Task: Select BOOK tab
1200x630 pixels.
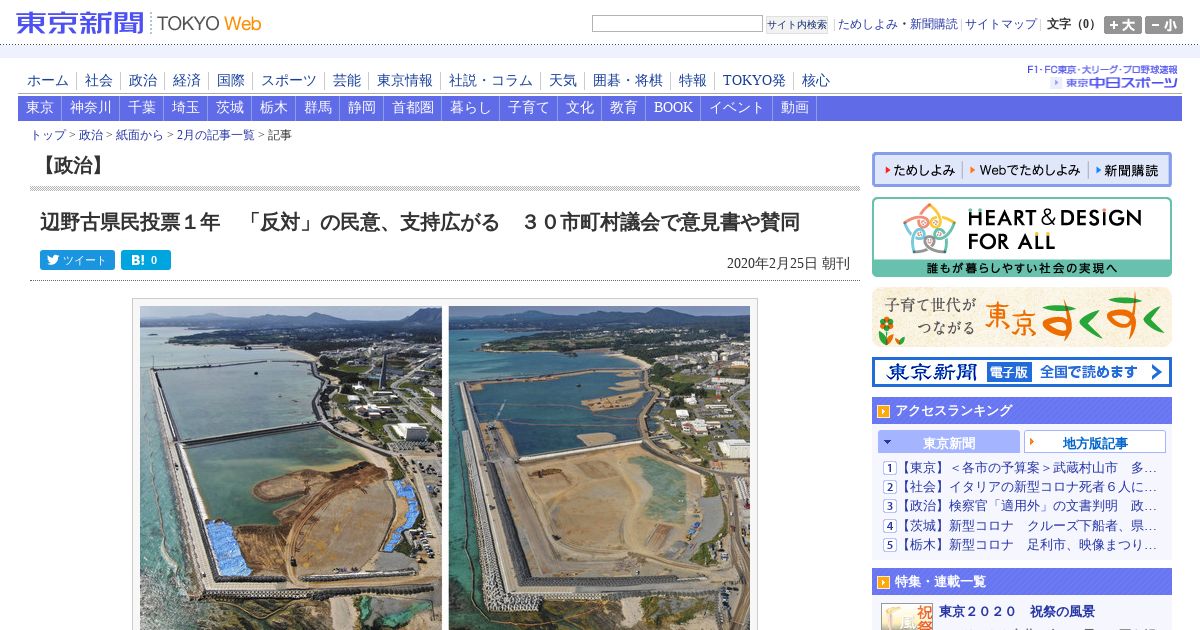Action: pyautogui.click(x=674, y=108)
